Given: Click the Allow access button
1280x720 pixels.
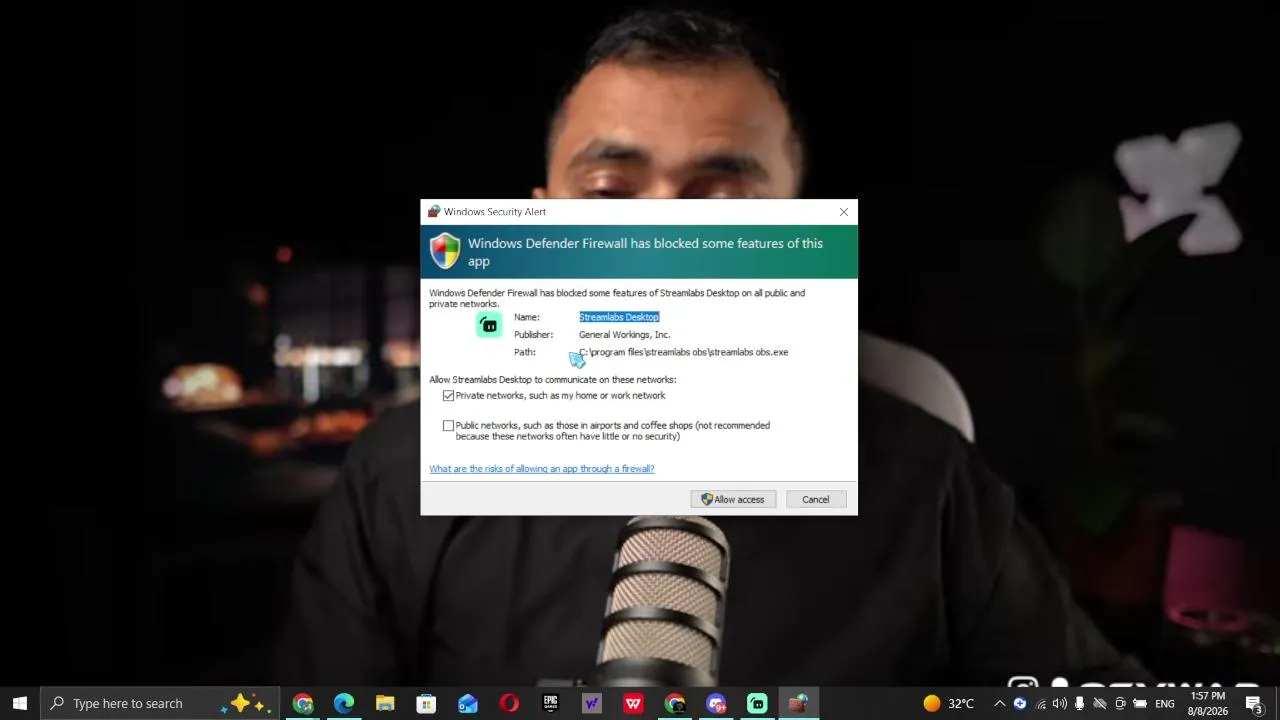Looking at the screenshot, I should [733, 499].
